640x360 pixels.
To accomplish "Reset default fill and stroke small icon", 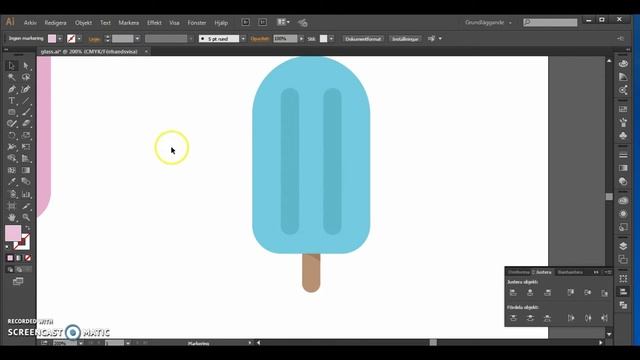I will point(7,247).
